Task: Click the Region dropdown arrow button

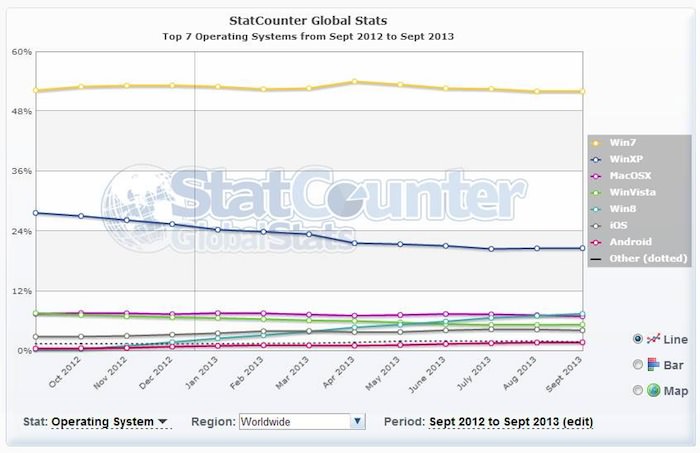Action: click(x=356, y=422)
